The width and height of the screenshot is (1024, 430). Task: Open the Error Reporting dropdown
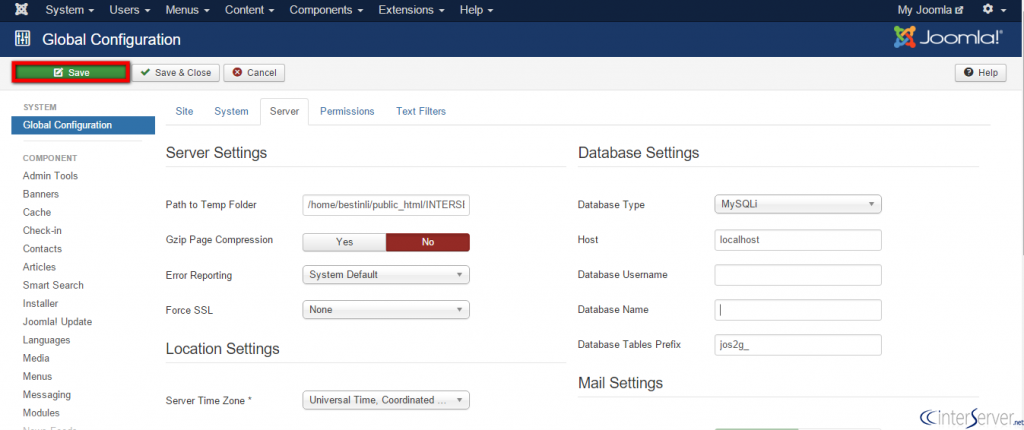pyautogui.click(x=386, y=274)
